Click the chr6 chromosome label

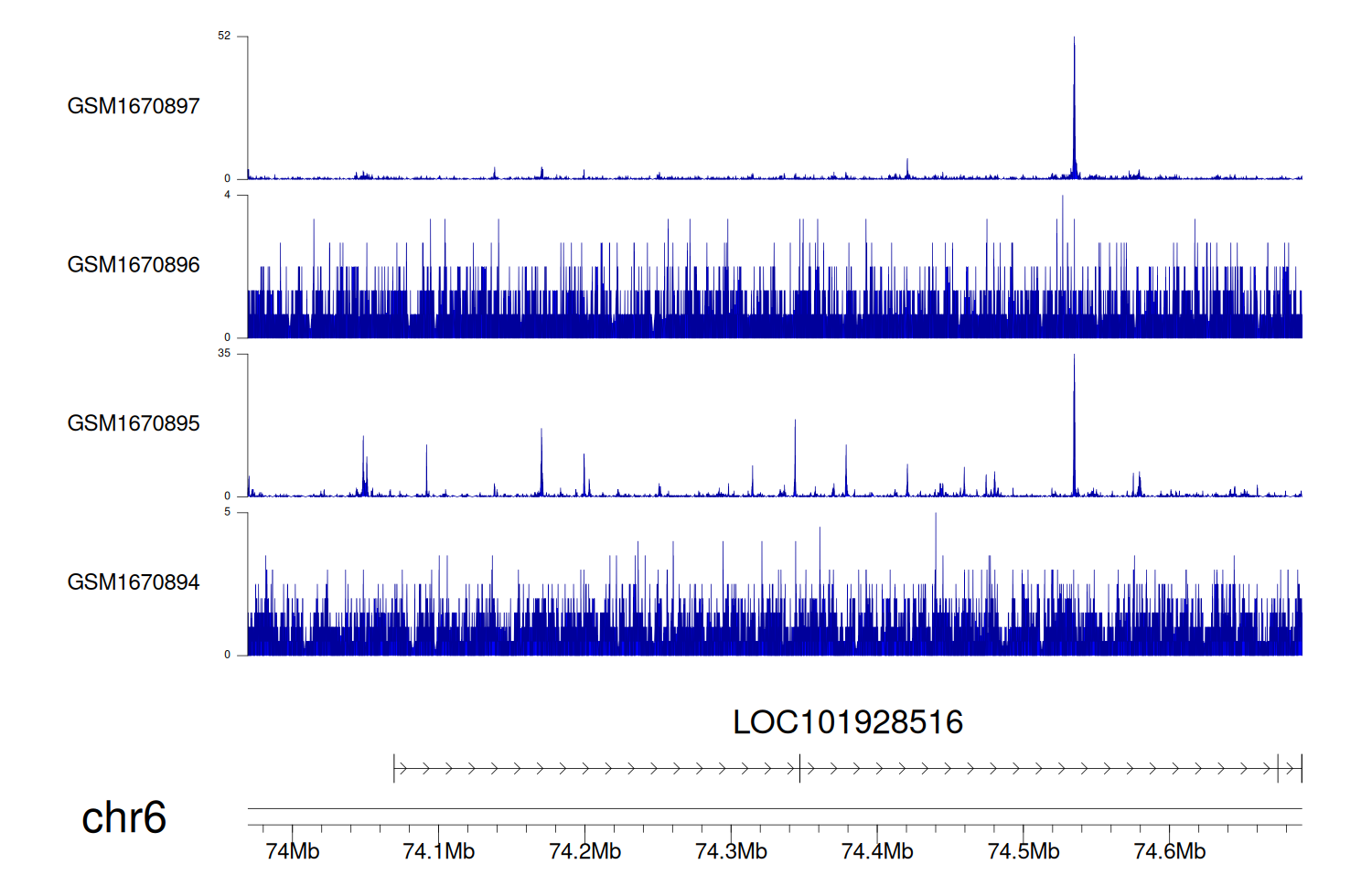coord(123,817)
